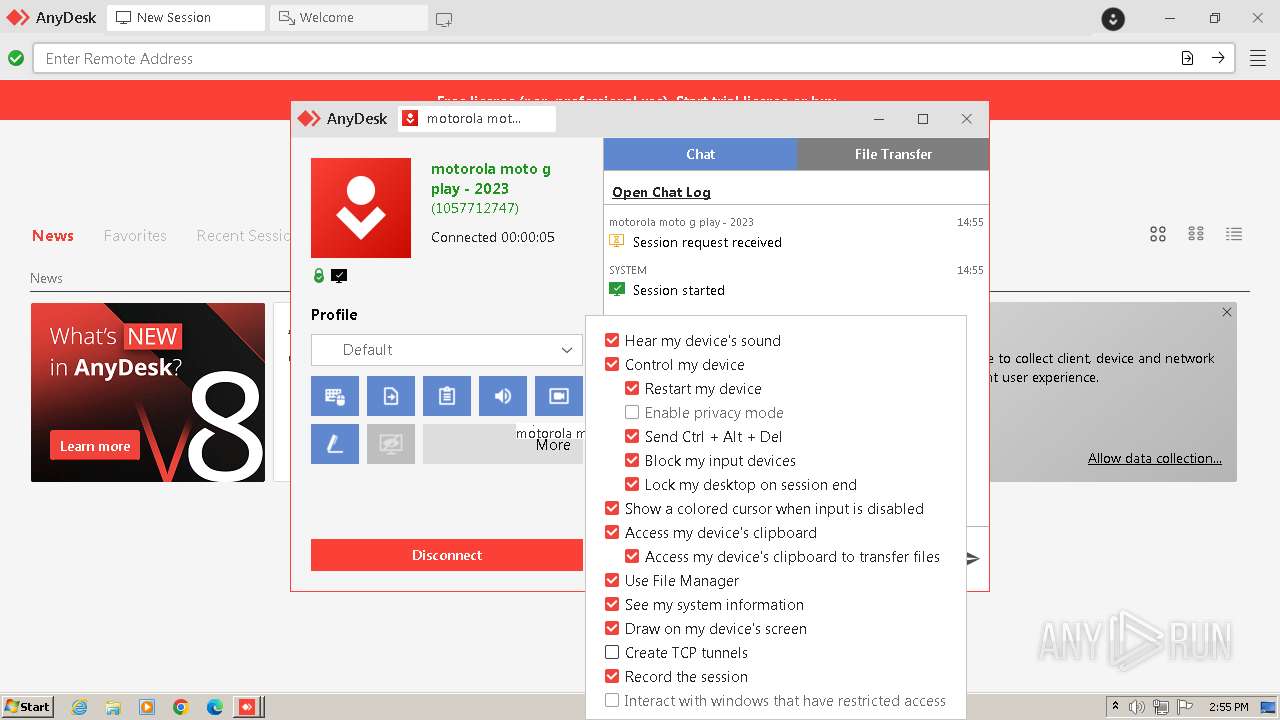Click the disabled privacy mode monitor icon

391,444
